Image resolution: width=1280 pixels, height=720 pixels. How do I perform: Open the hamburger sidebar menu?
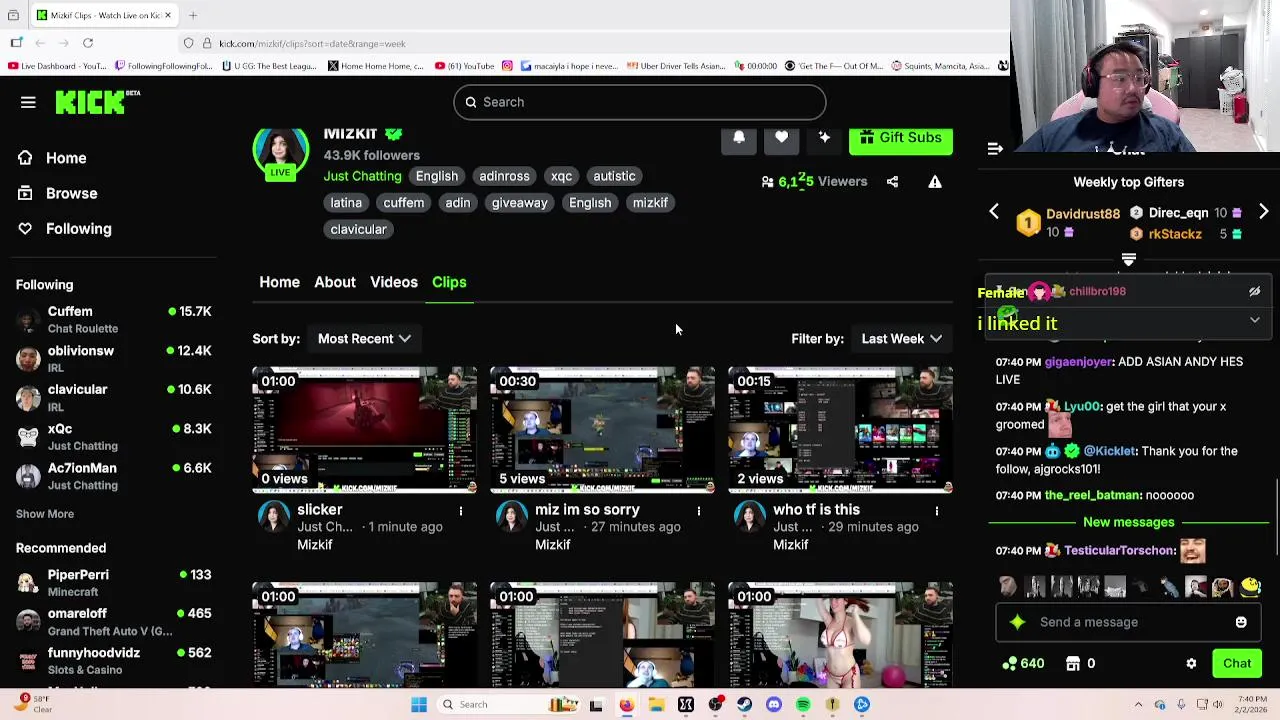click(x=28, y=102)
